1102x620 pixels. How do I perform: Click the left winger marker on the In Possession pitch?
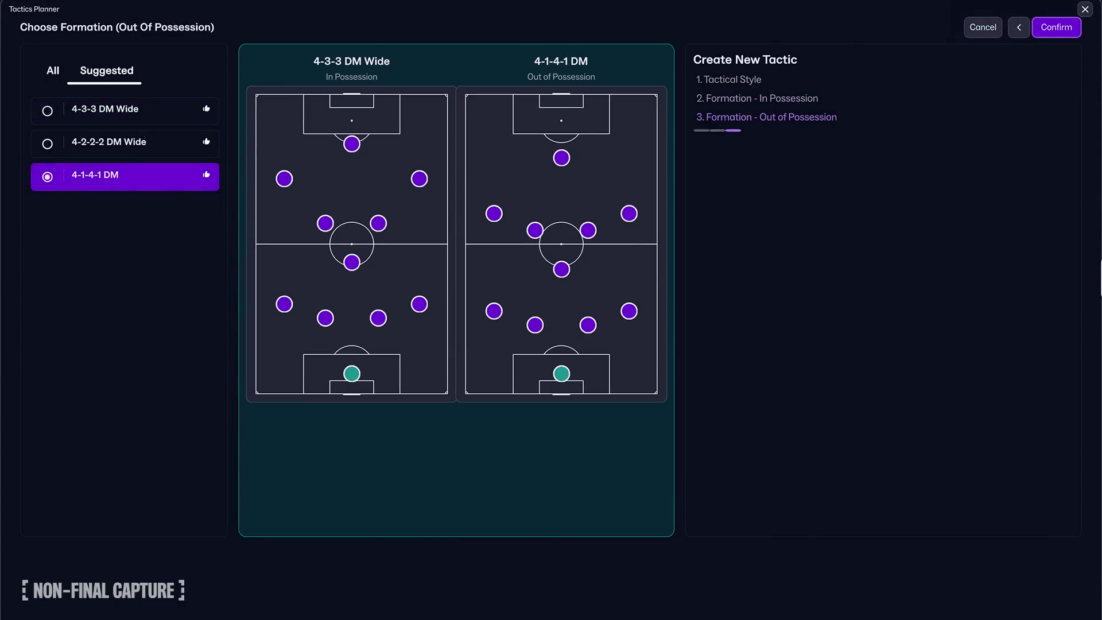click(x=284, y=178)
